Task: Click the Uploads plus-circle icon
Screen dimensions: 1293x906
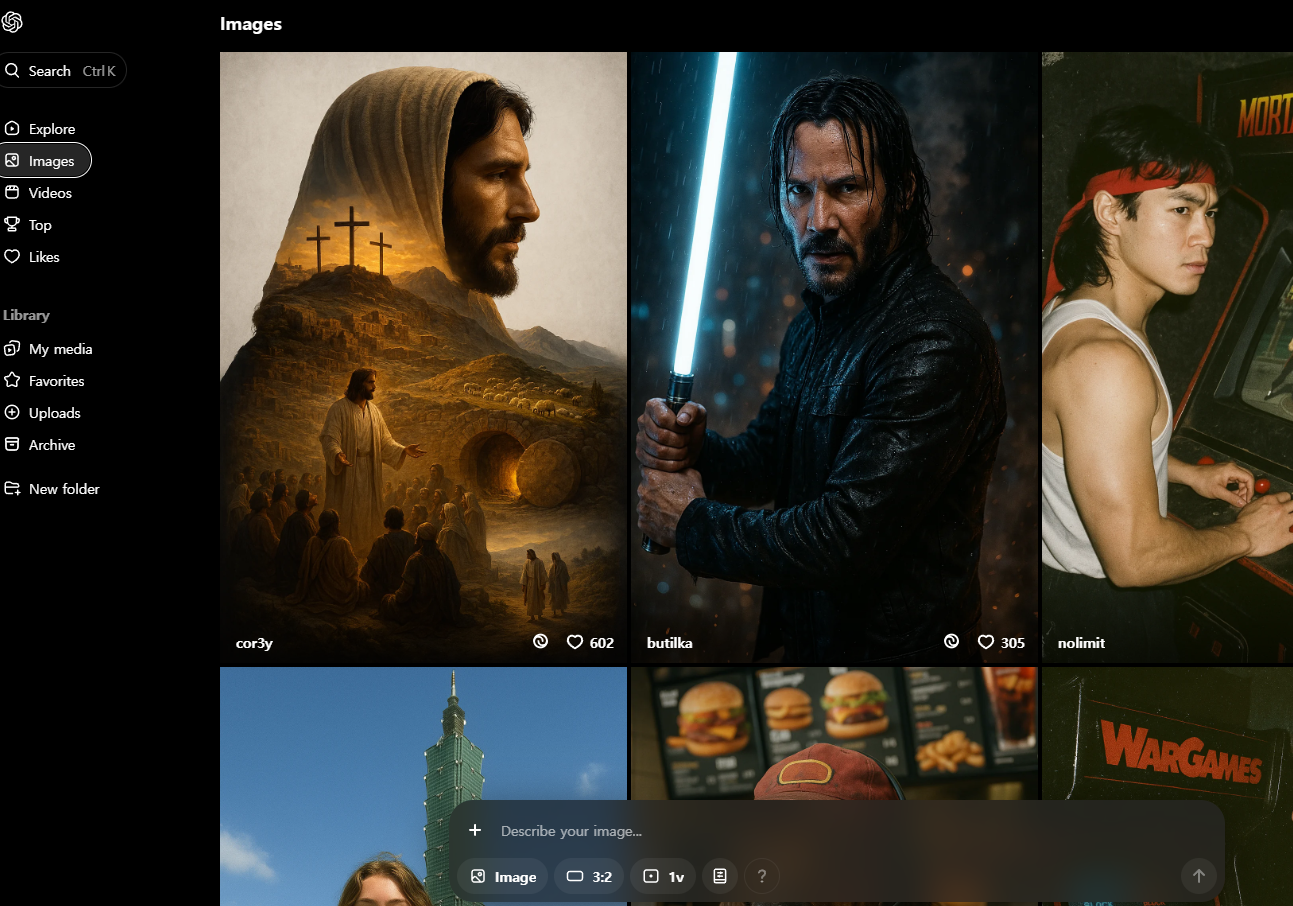Action: coord(12,413)
